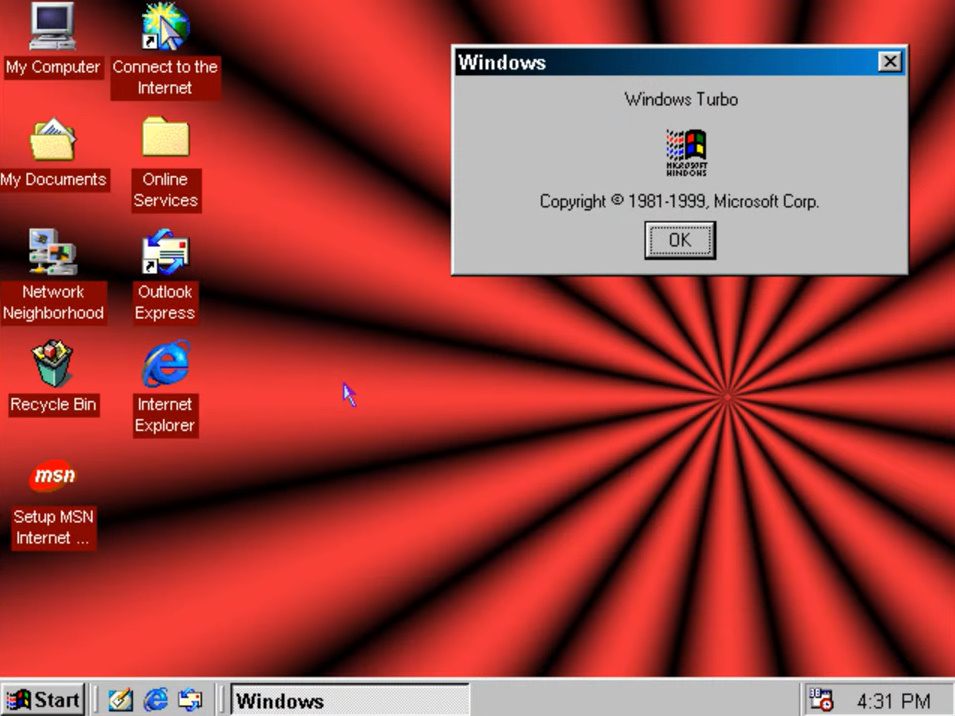Viewport: 955px width, 716px height.
Task: Click the Windows Turbo text
Action: click(x=681, y=99)
